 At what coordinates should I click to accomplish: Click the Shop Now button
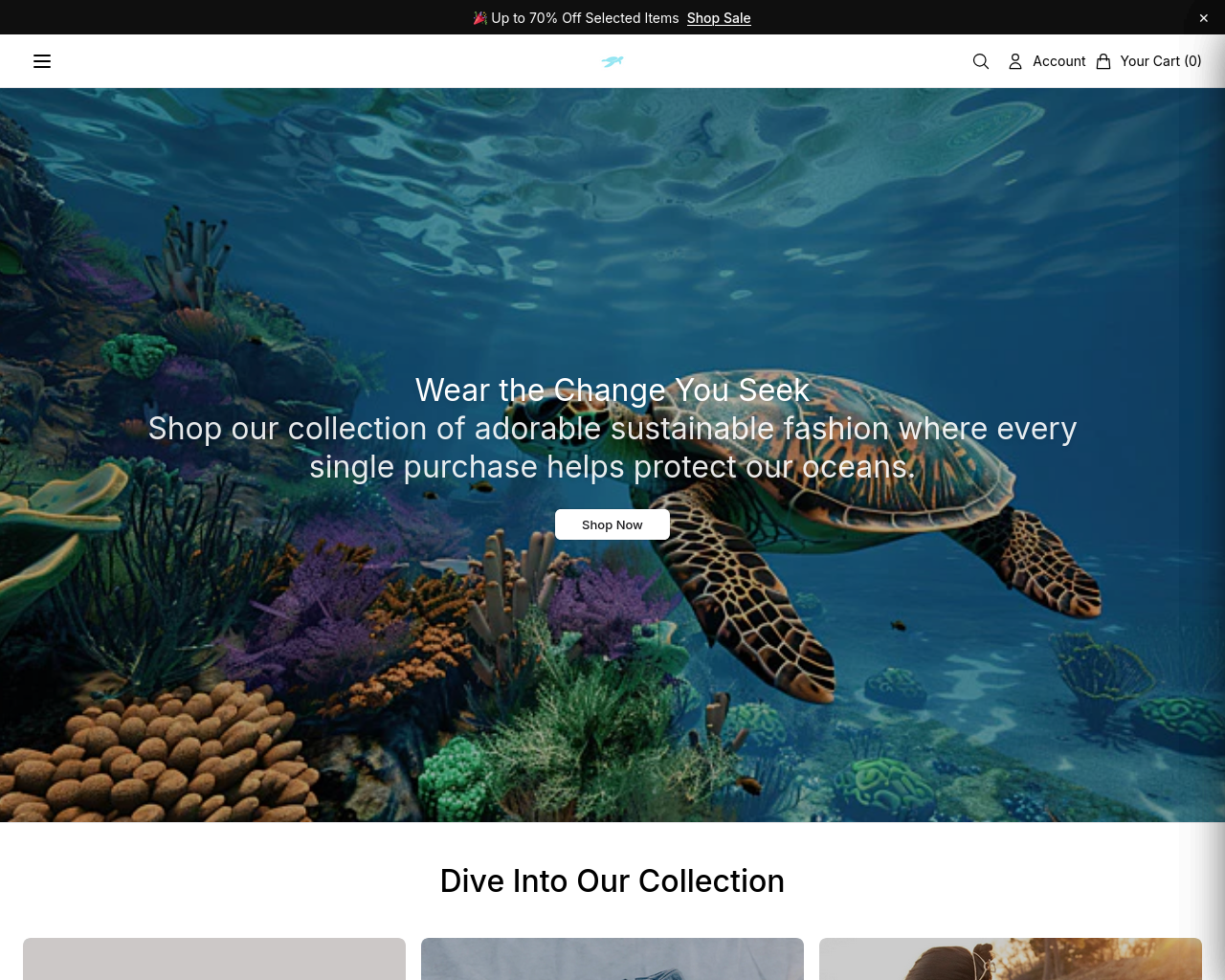point(612,524)
